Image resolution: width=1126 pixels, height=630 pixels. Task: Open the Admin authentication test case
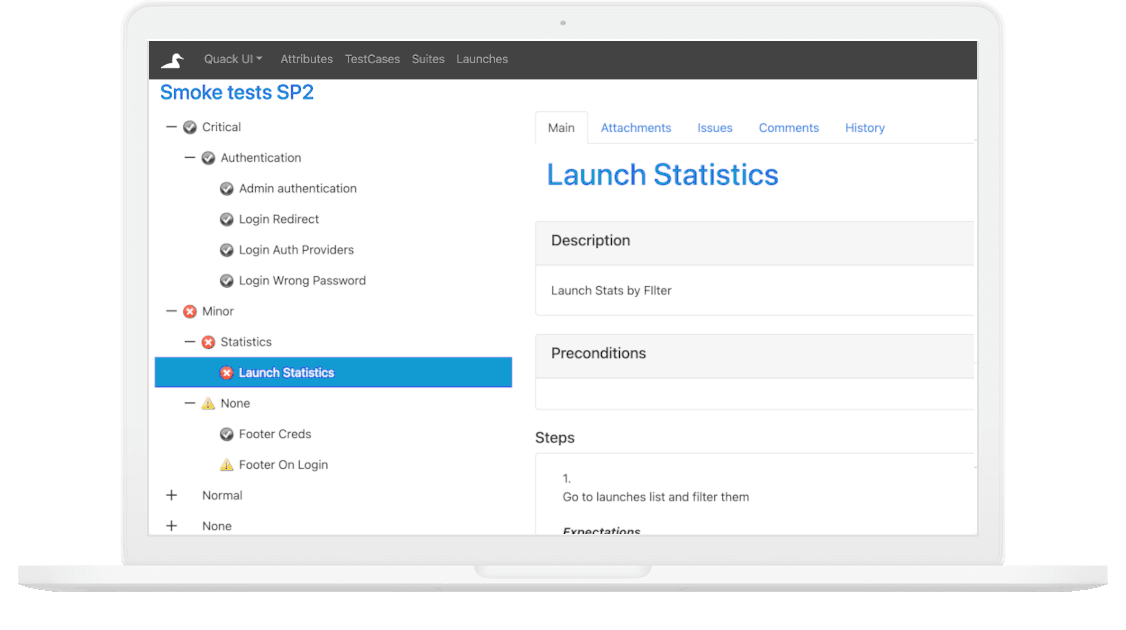click(x=297, y=188)
